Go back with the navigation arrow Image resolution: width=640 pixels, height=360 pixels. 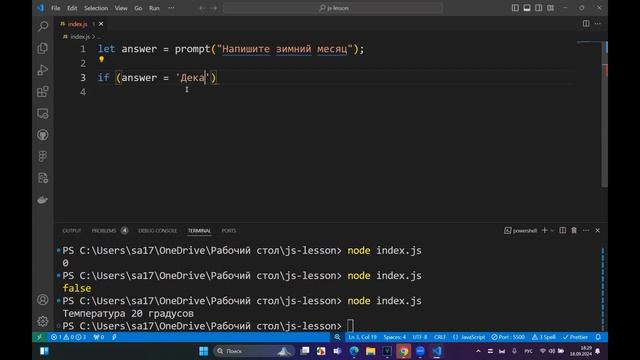pyautogui.click(x=202, y=8)
